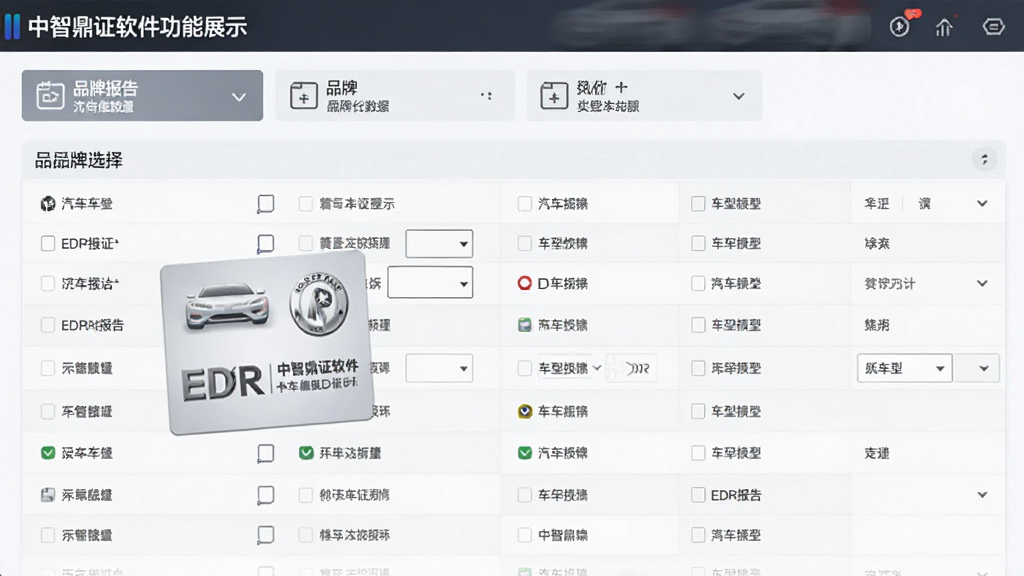The width and height of the screenshot is (1024, 576).
Task: Click the sort arrows icon in 品品牌选择 header
Action: click(984, 159)
